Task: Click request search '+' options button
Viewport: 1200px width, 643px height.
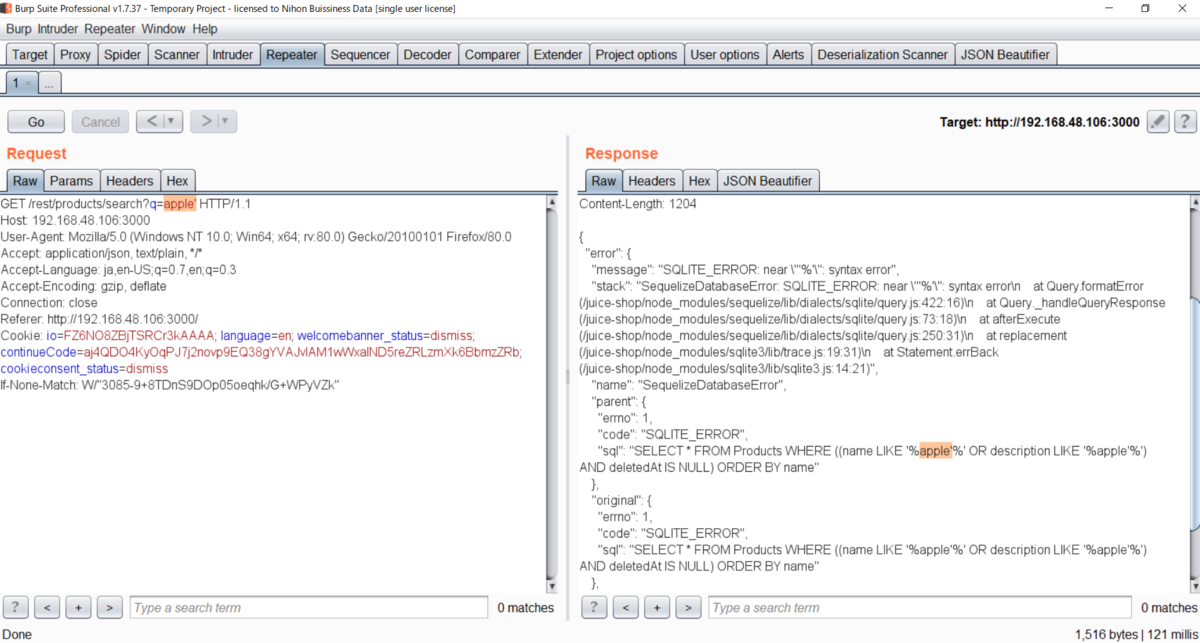Action: [x=79, y=607]
